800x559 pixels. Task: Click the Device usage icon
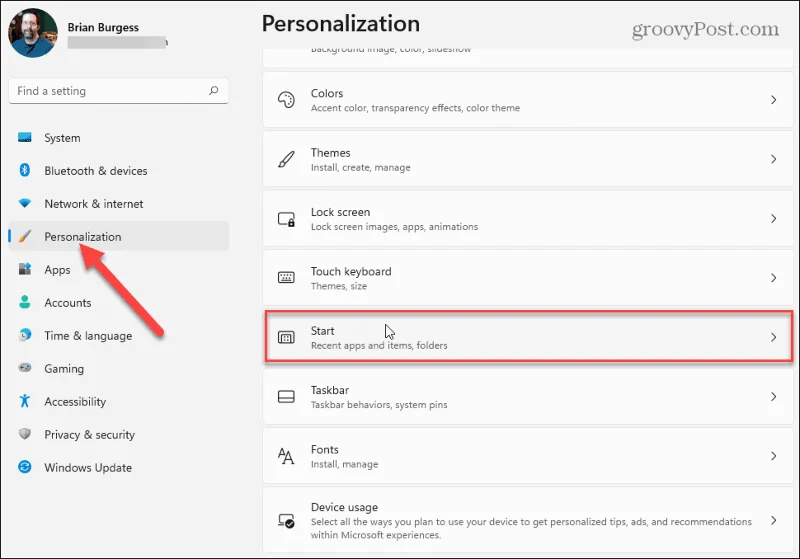[286, 520]
